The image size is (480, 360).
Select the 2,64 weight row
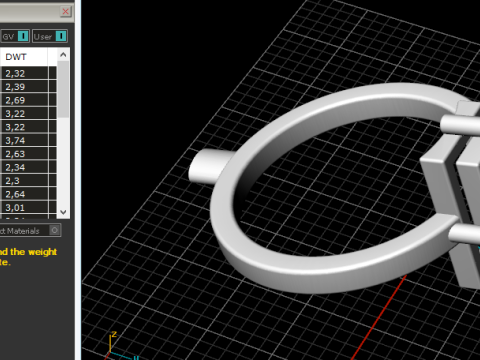point(28,194)
